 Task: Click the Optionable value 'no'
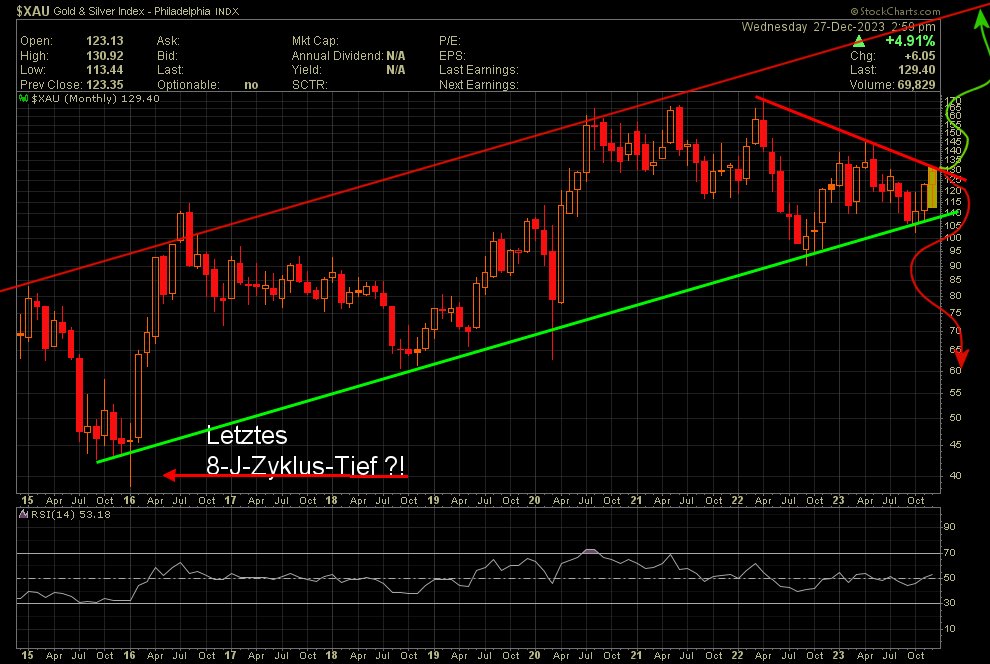tap(251, 85)
